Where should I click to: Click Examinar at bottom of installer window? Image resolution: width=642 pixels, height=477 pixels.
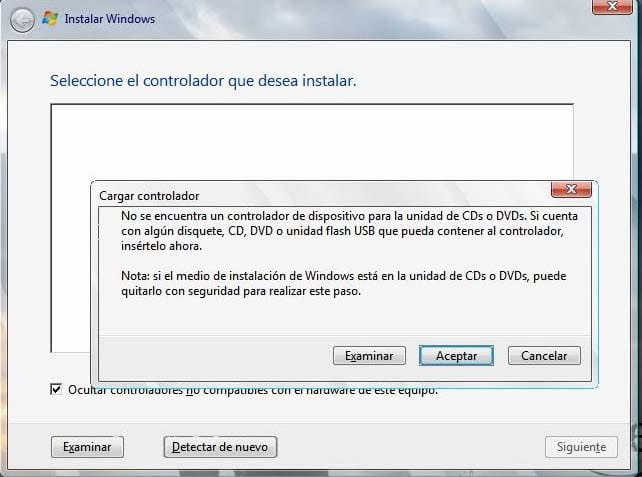point(87,447)
